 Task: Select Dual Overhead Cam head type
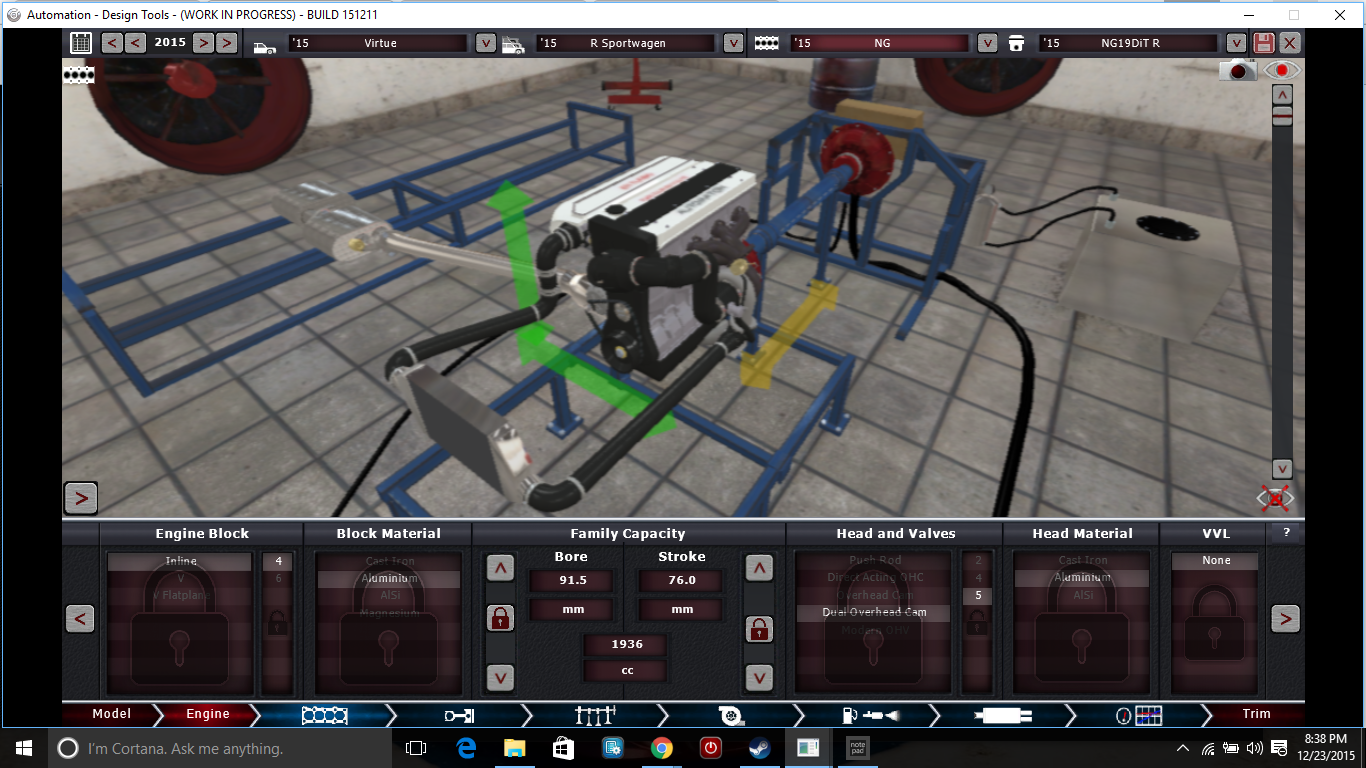(874, 613)
